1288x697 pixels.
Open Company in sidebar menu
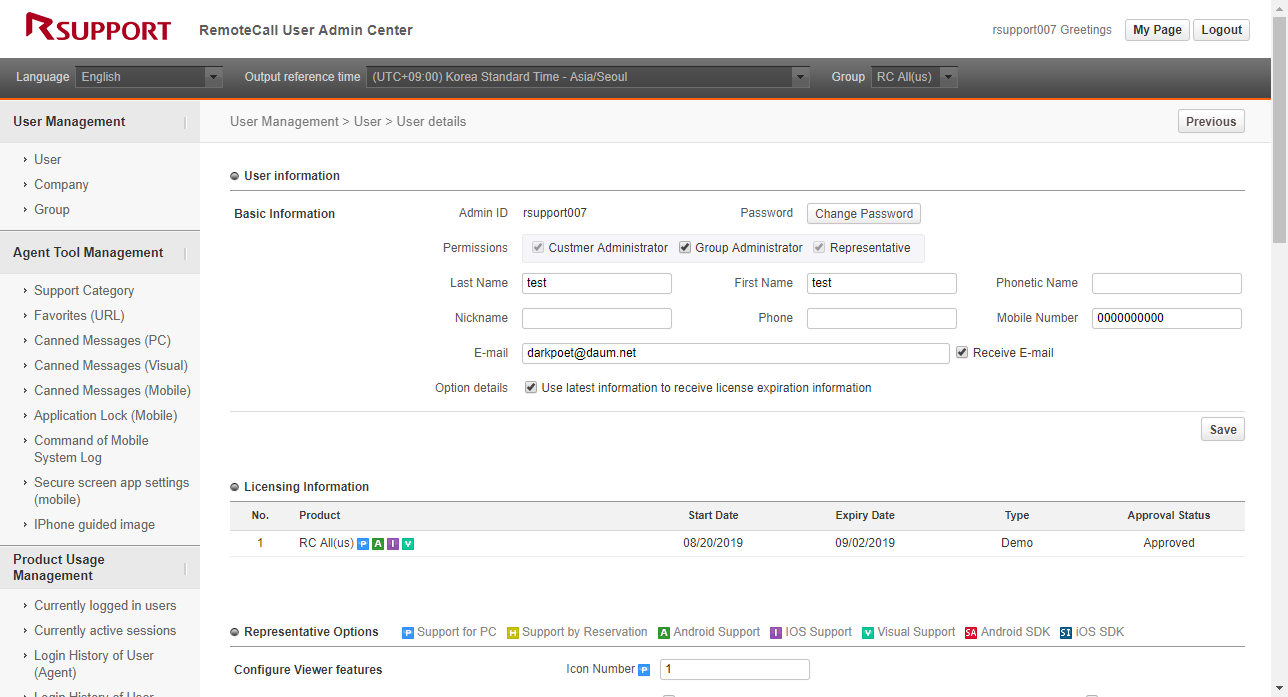click(x=61, y=185)
